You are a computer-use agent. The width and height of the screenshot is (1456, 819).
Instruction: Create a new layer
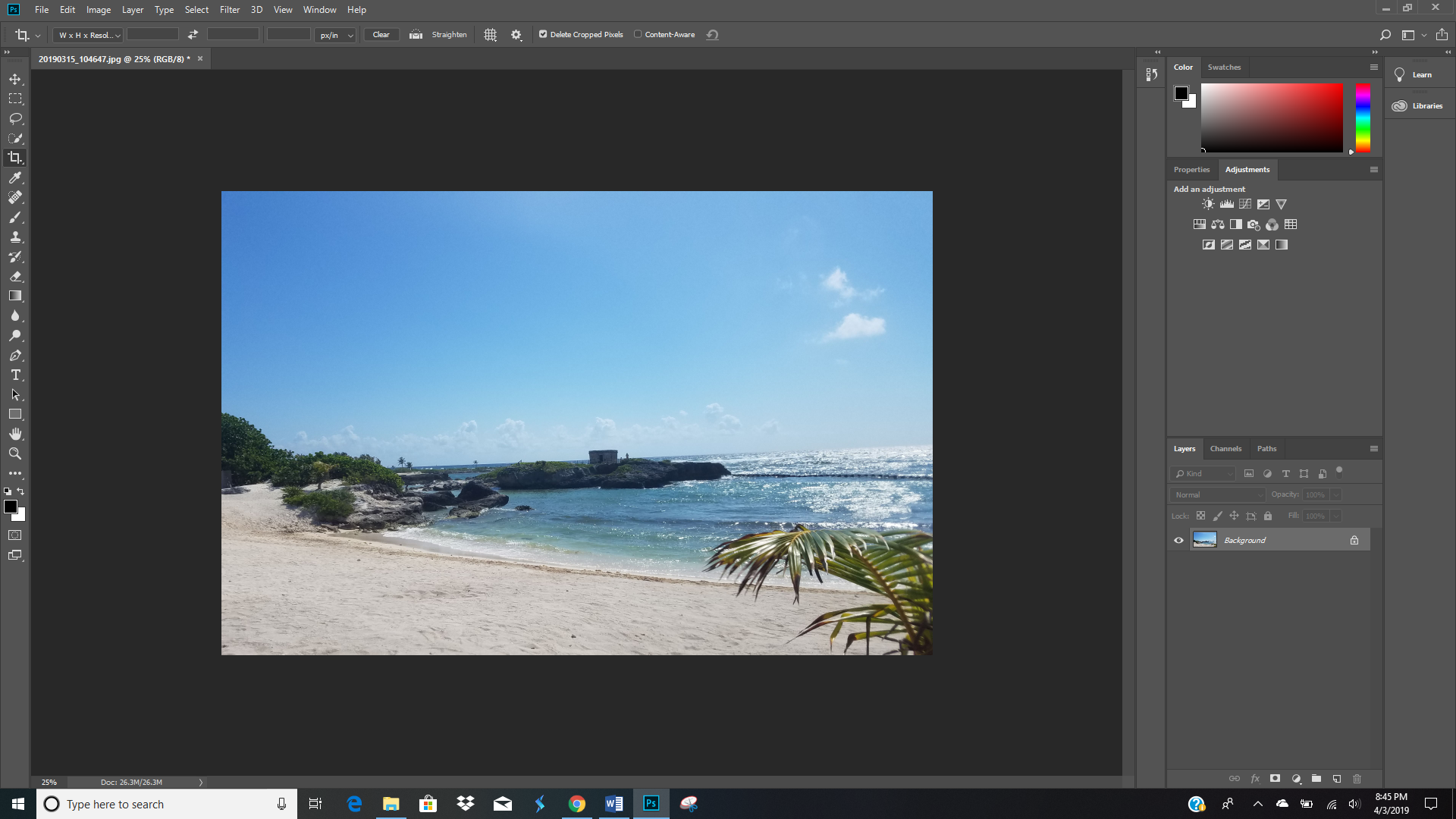[1336, 779]
